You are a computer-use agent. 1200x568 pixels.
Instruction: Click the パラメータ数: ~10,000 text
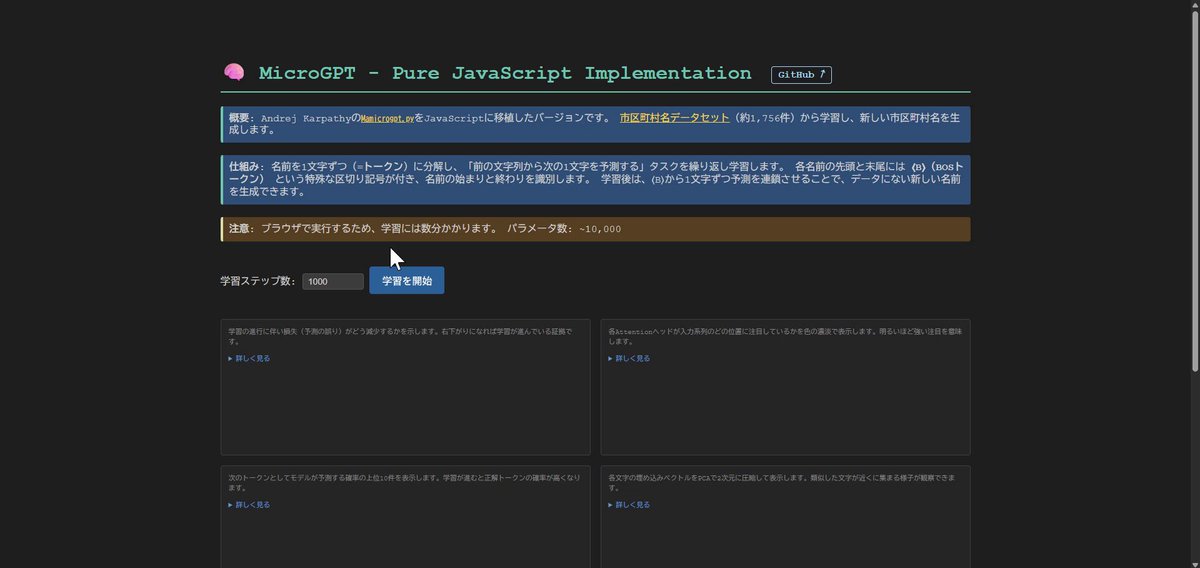point(564,229)
